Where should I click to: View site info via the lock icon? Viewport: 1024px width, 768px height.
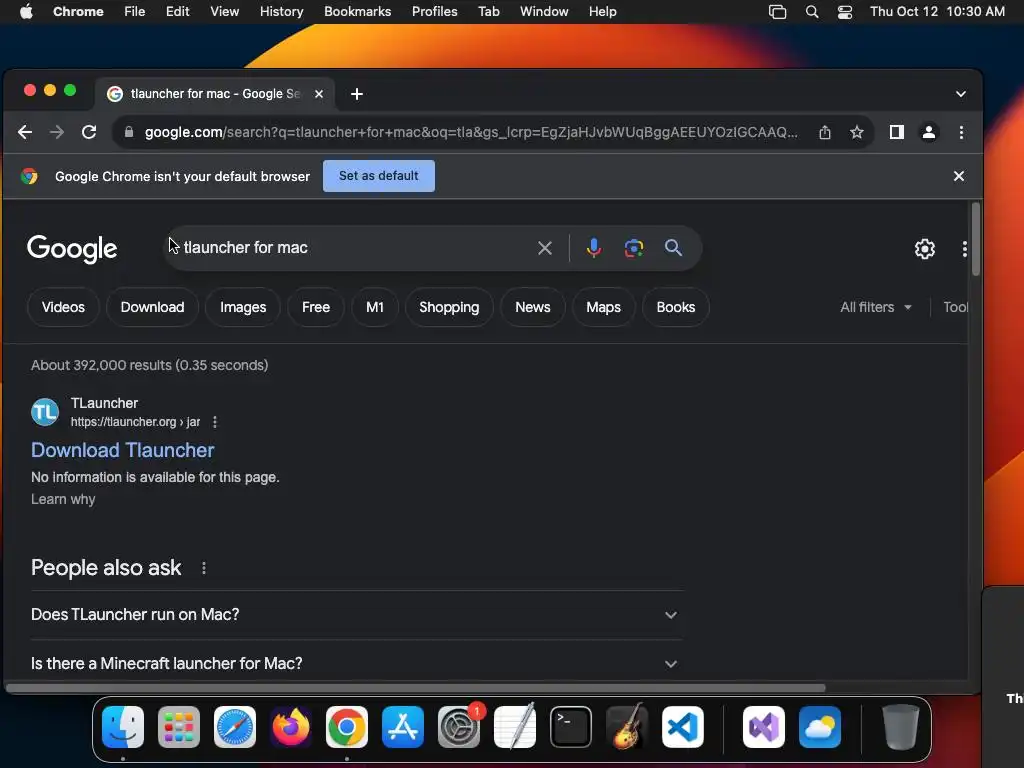(129, 133)
